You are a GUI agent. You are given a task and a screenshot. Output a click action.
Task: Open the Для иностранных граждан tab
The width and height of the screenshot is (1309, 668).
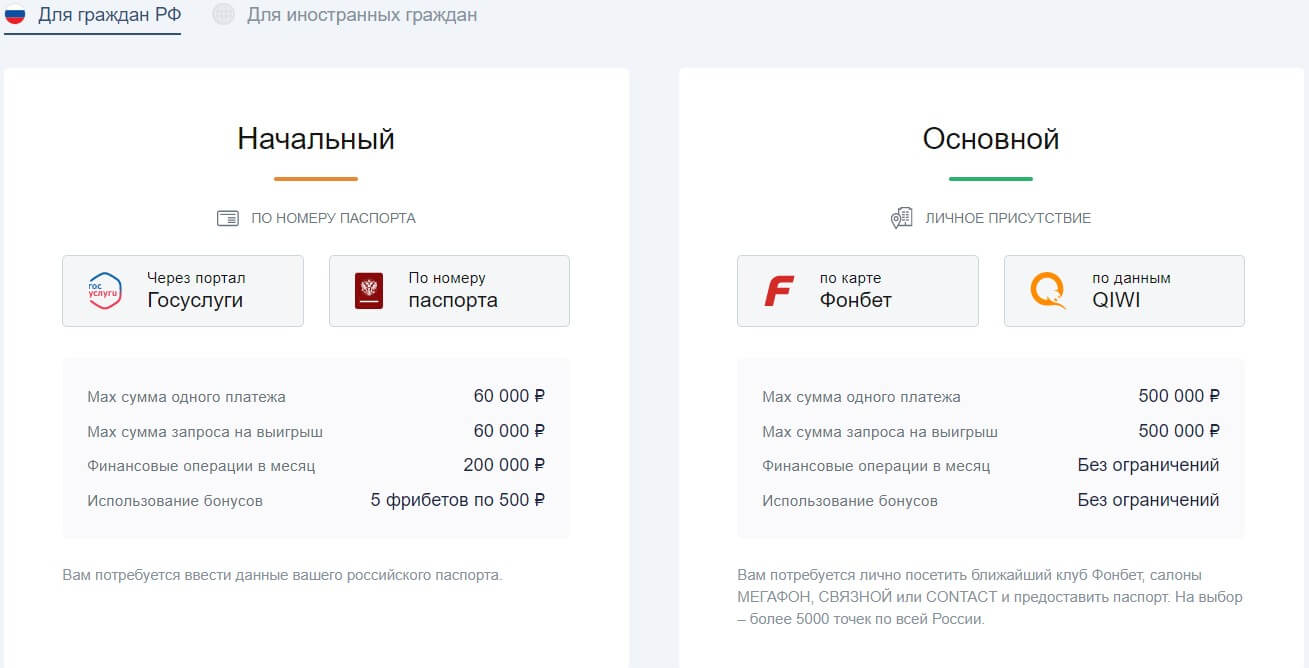[x=361, y=15]
